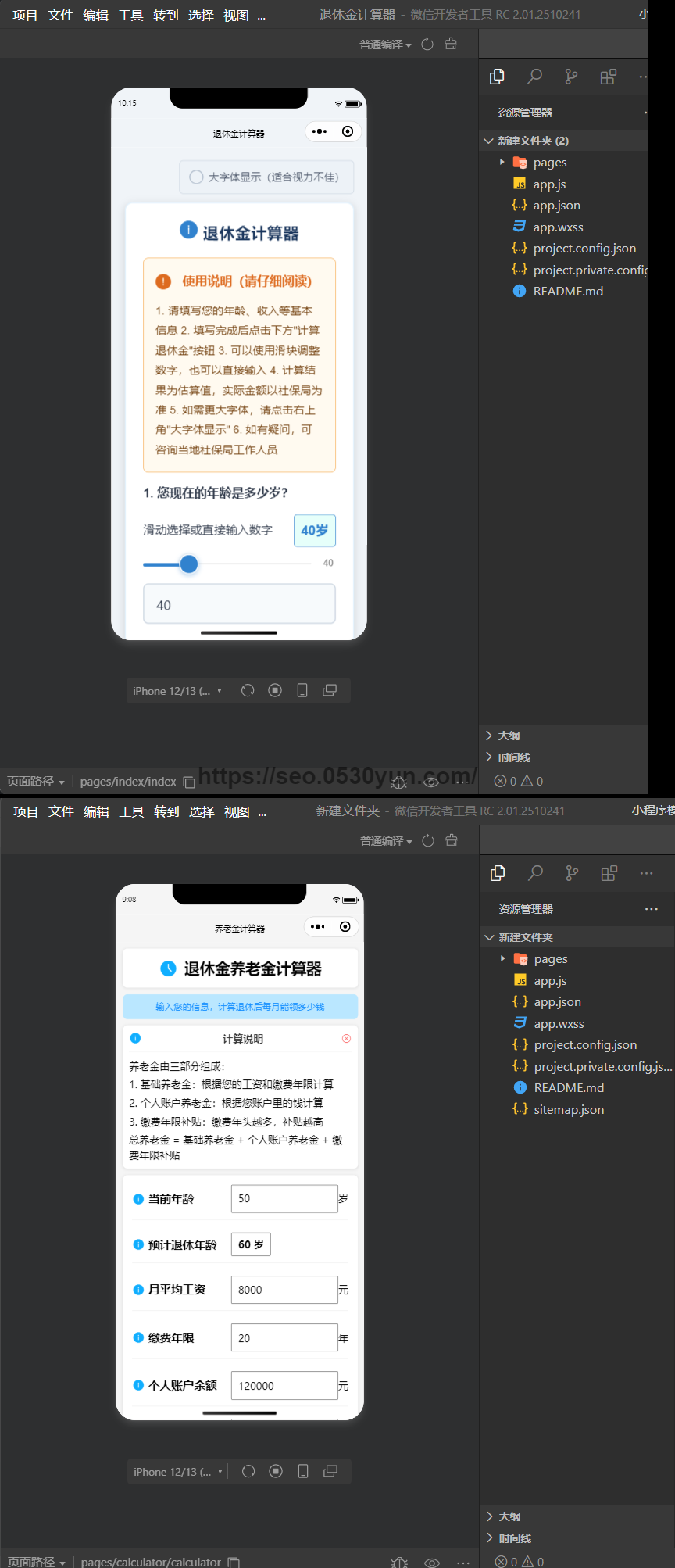675x1568 pixels.
Task: Open 普通编译 dropdown in 新建文件夹 window
Action: [x=386, y=841]
